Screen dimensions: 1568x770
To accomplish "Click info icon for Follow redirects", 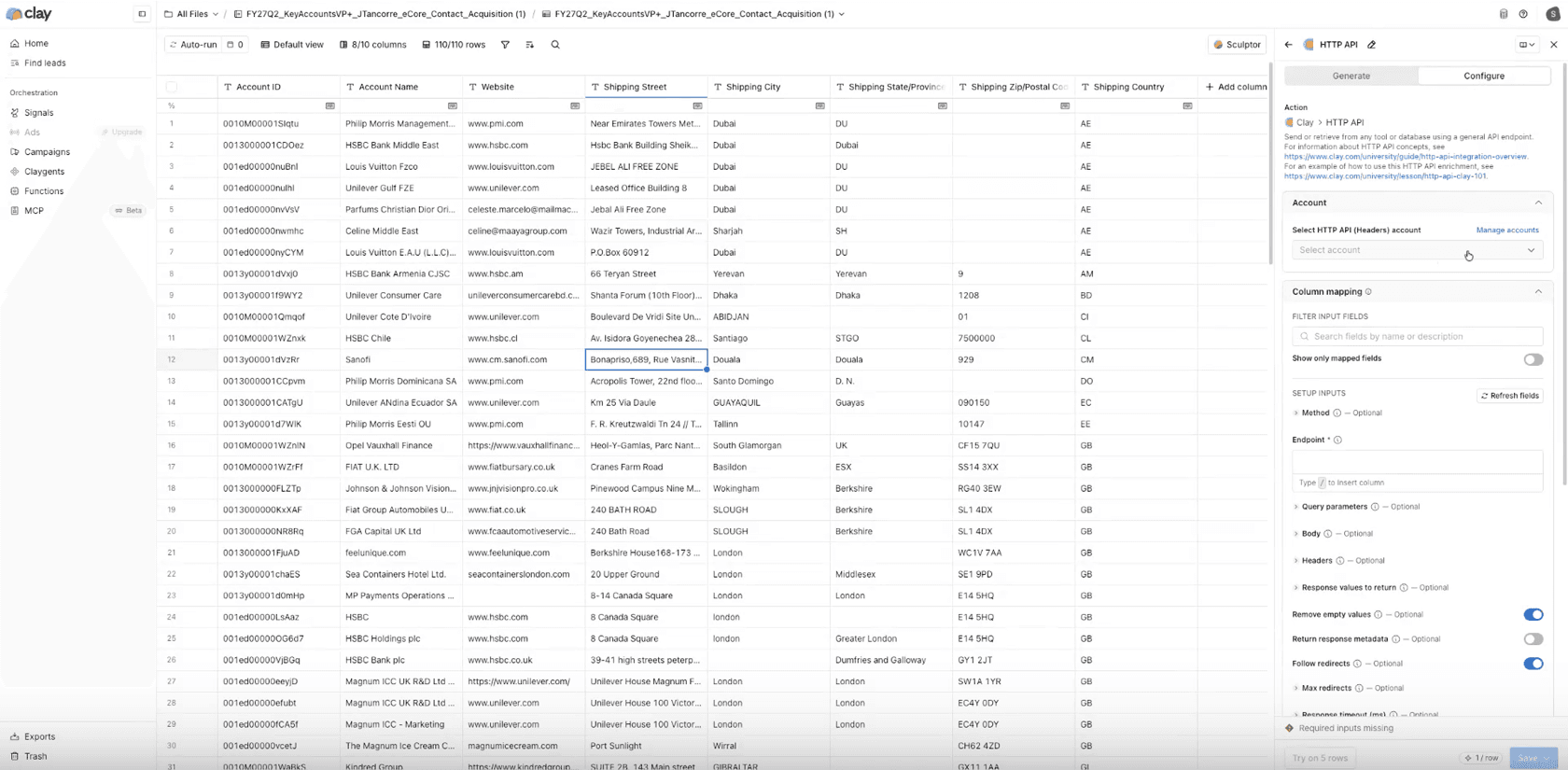I will [1358, 664].
